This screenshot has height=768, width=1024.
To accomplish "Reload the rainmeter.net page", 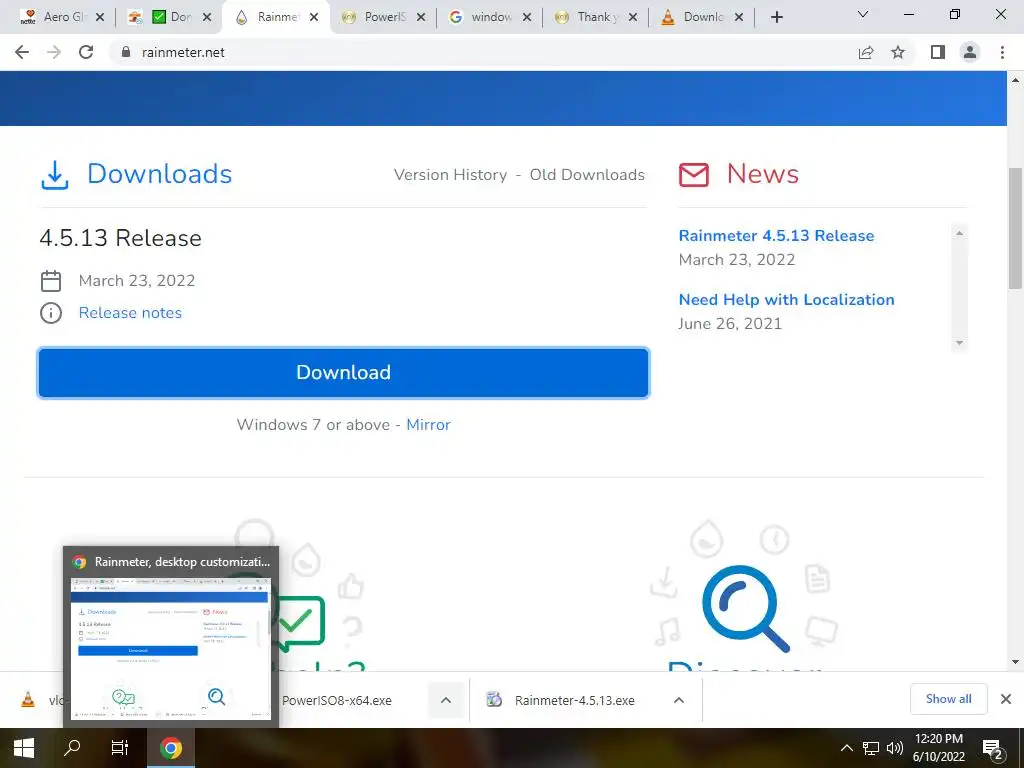I will pyautogui.click(x=86, y=52).
